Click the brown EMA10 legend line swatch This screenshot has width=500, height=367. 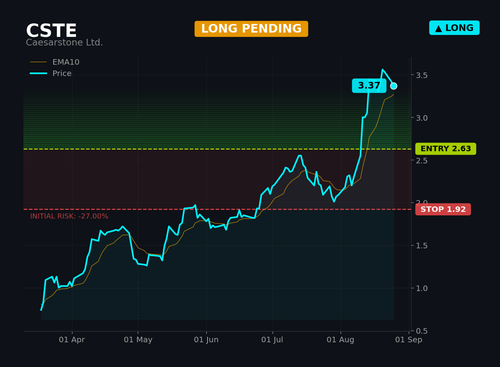(38, 62)
